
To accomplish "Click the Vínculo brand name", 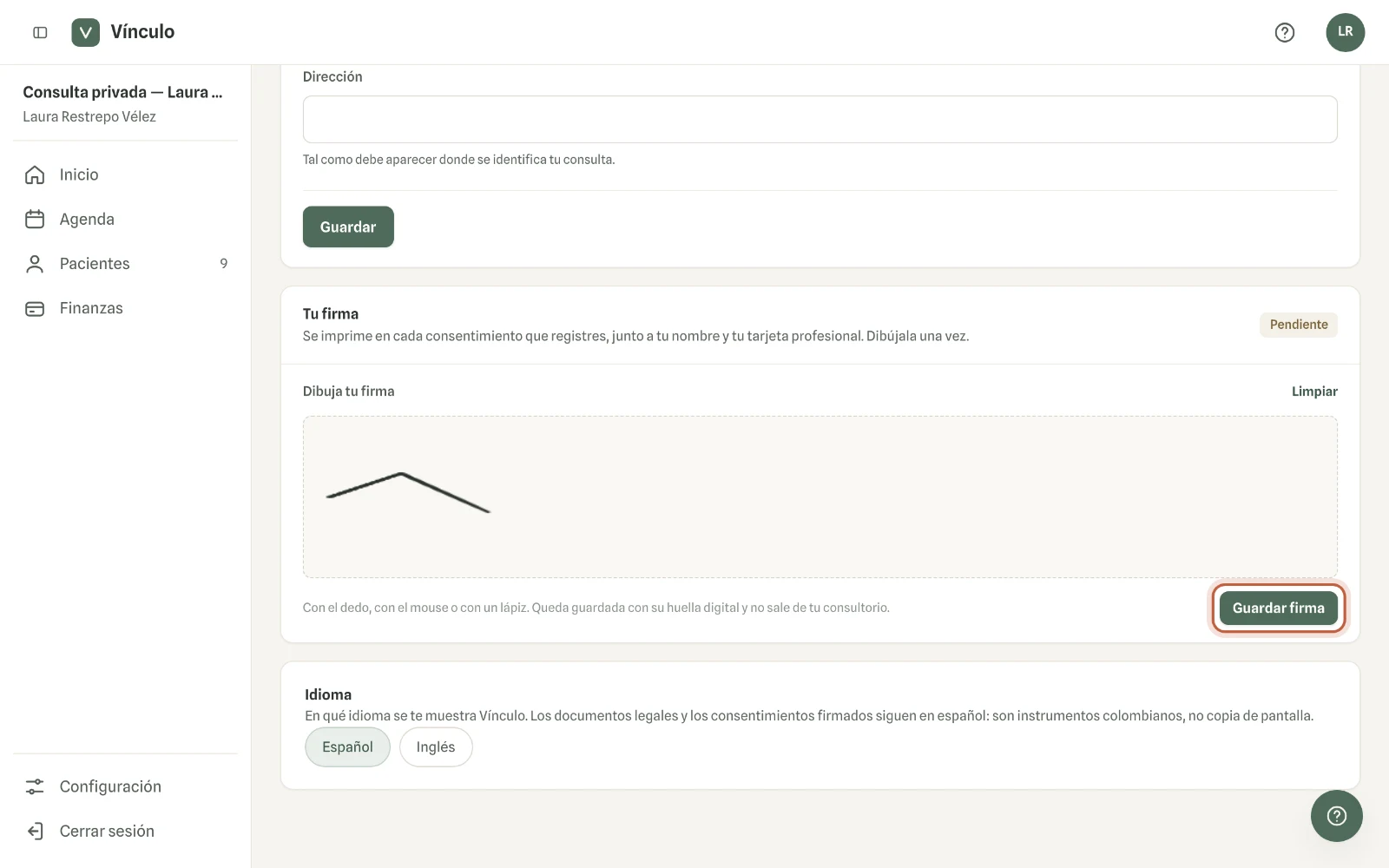I will (x=142, y=32).
